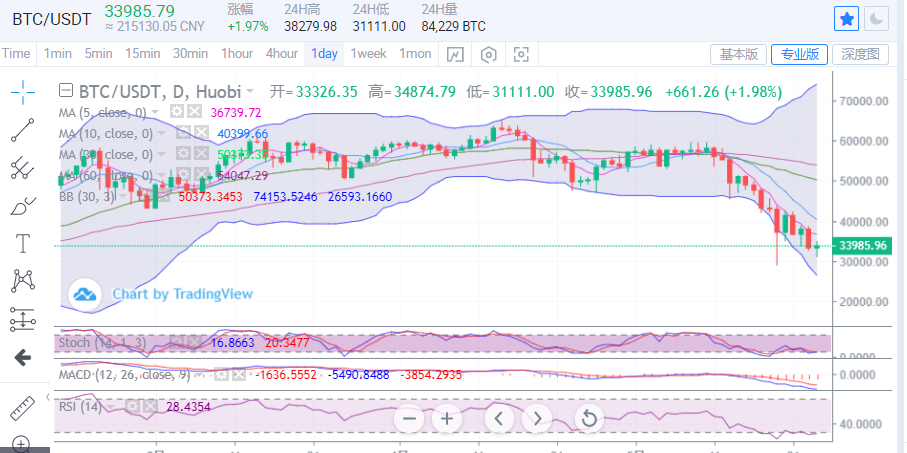Zoom in chart with plus button
Viewport: 907px width, 453px height.
point(446,418)
